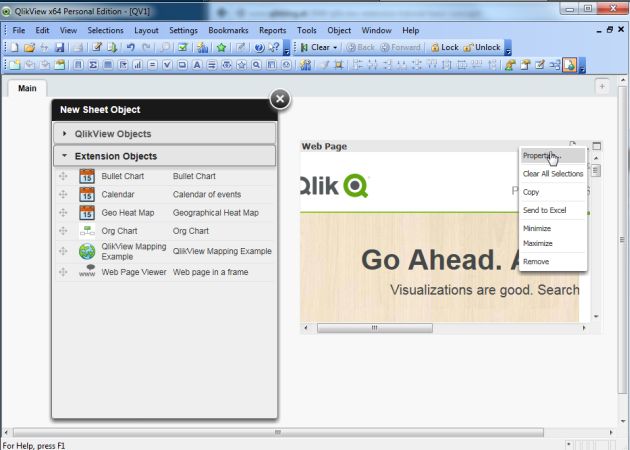The image size is (630, 450).
Task: Open the Tools menu
Action: click(307, 31)
